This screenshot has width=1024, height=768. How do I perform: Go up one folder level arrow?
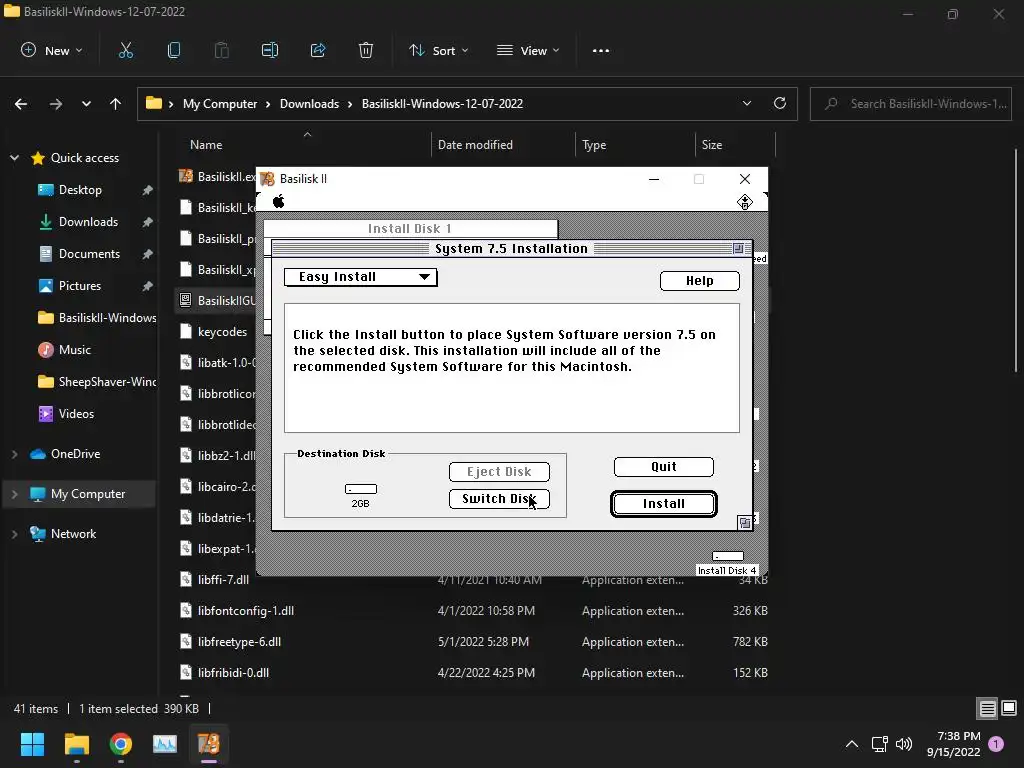pos(116,104)
